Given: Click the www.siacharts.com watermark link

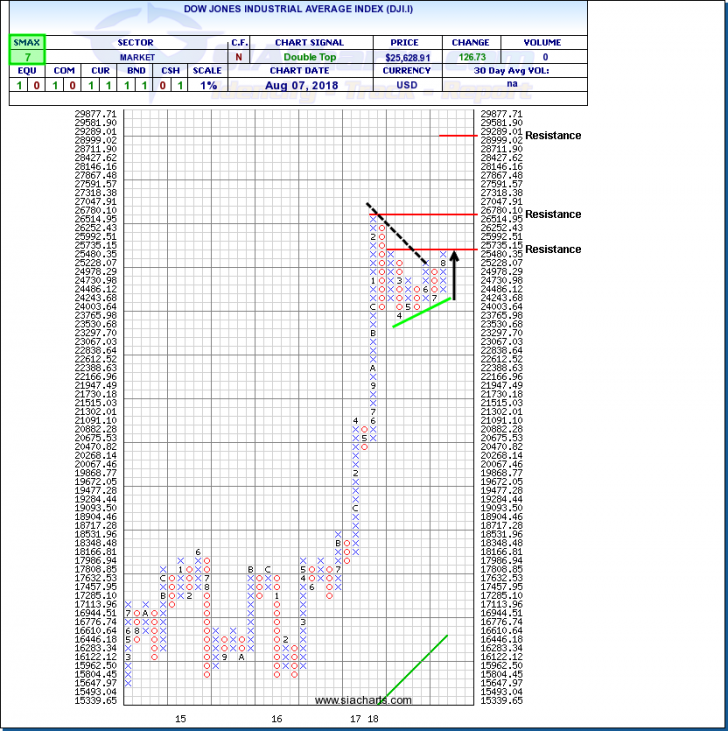Looking at the screenshot, I should click(x=351, y=700).
